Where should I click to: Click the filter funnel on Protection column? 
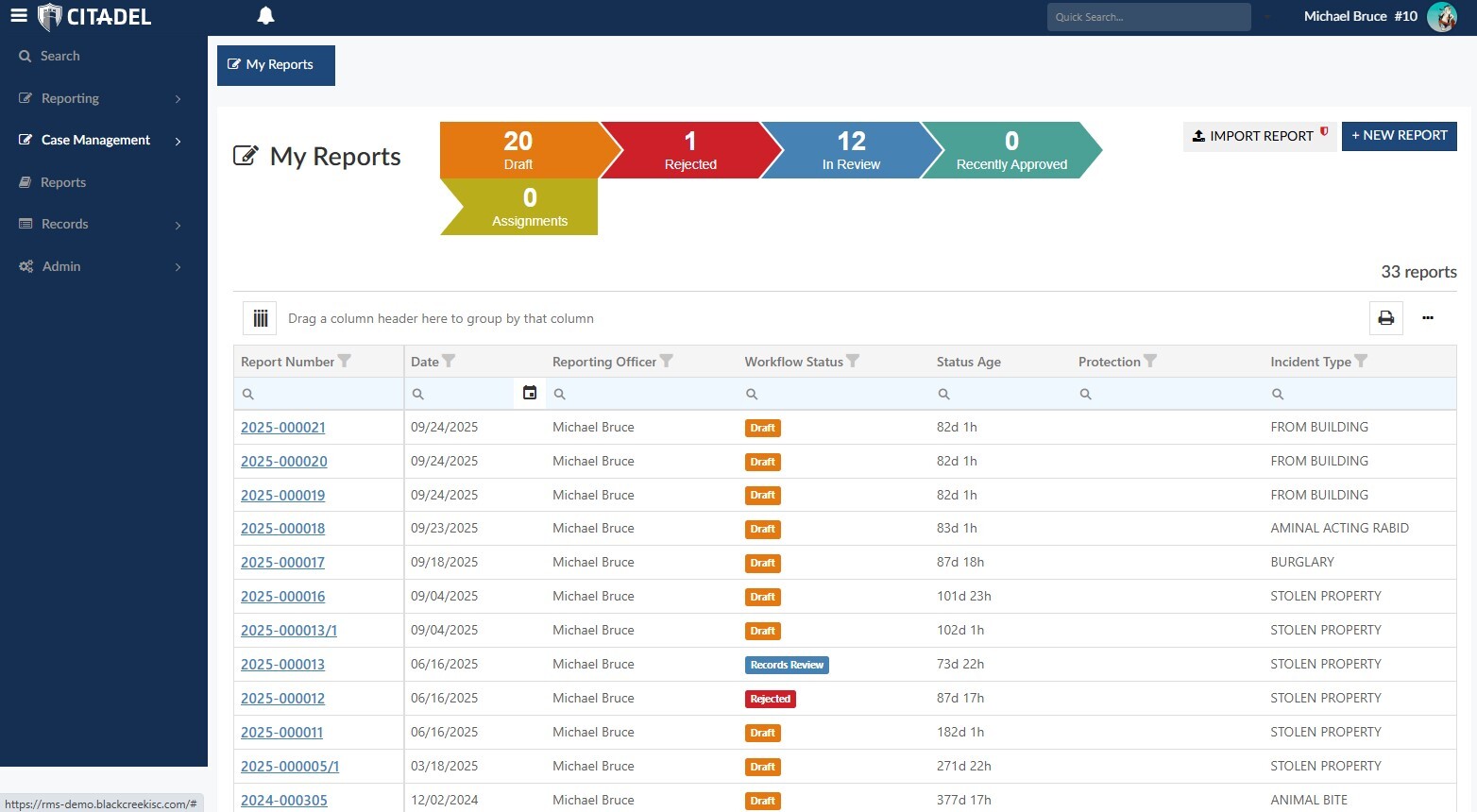pos(1150,361)
